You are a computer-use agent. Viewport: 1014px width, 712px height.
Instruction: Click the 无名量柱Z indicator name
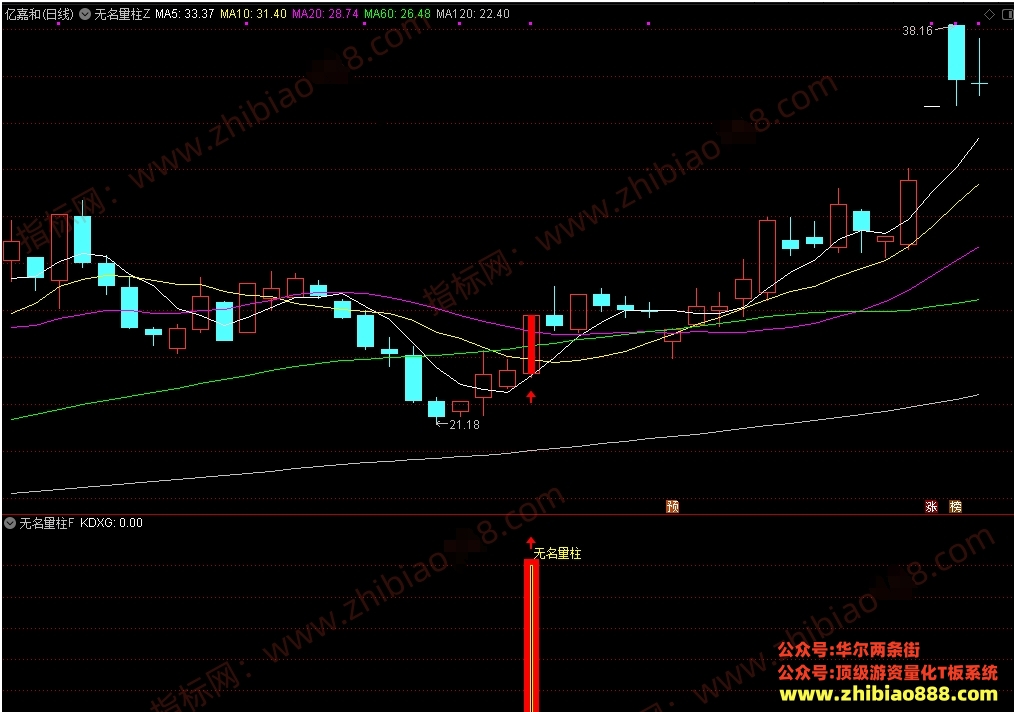tap(122, 14)
